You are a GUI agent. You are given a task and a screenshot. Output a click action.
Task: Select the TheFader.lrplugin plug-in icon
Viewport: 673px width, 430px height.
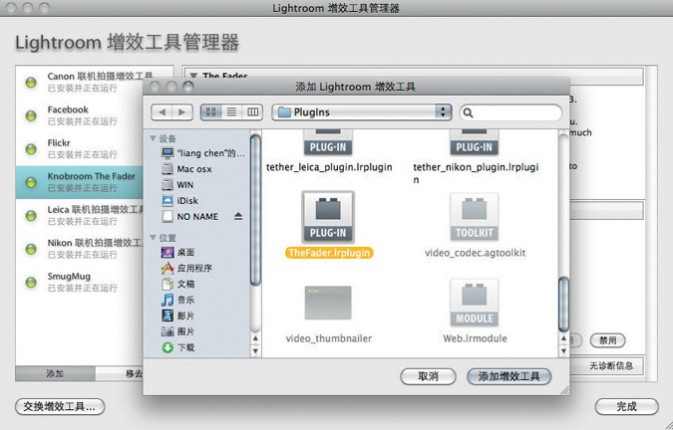pyautogui.click(x=328, y=217)
